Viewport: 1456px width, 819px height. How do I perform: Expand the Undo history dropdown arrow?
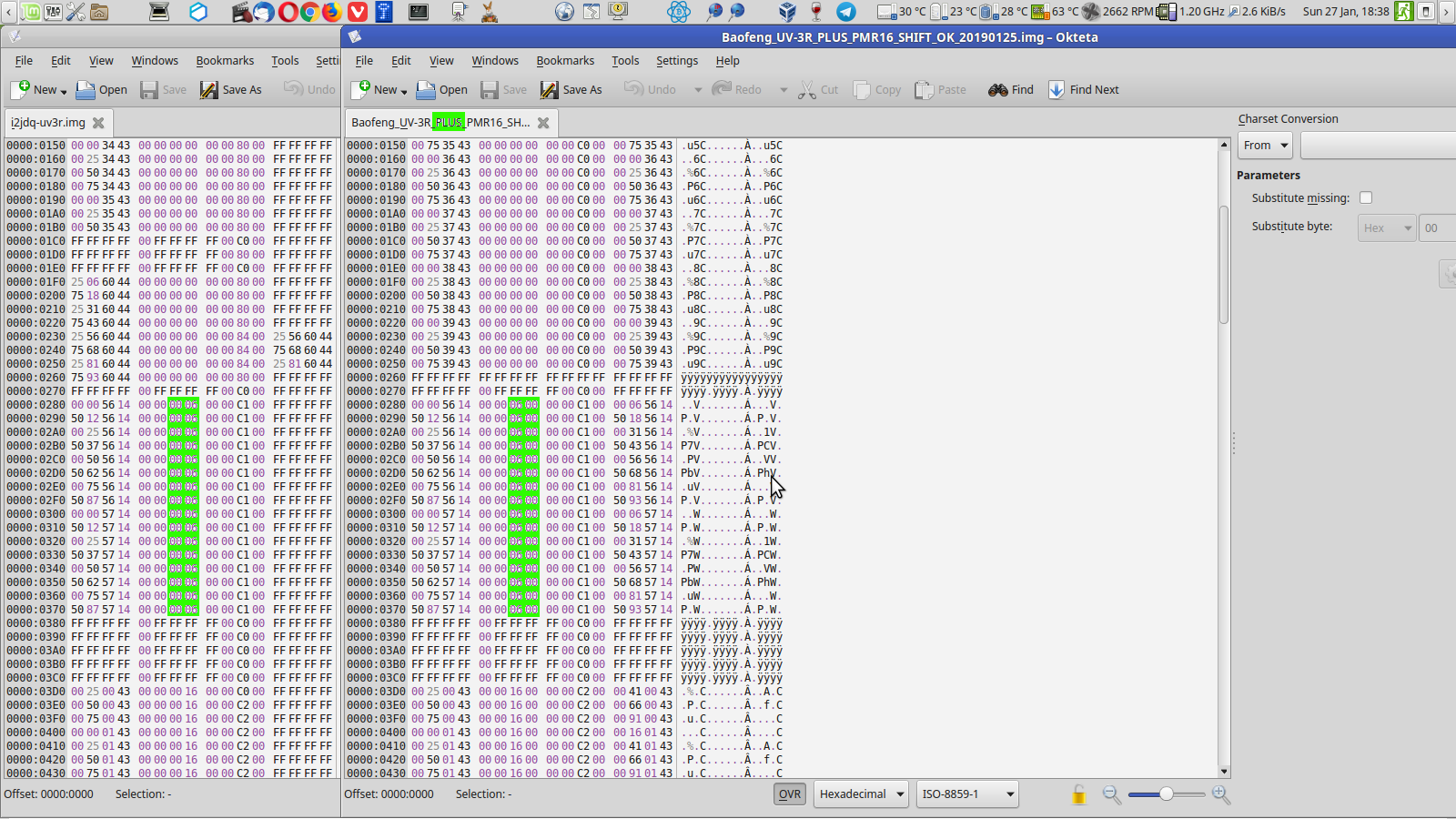coord(698,90)
